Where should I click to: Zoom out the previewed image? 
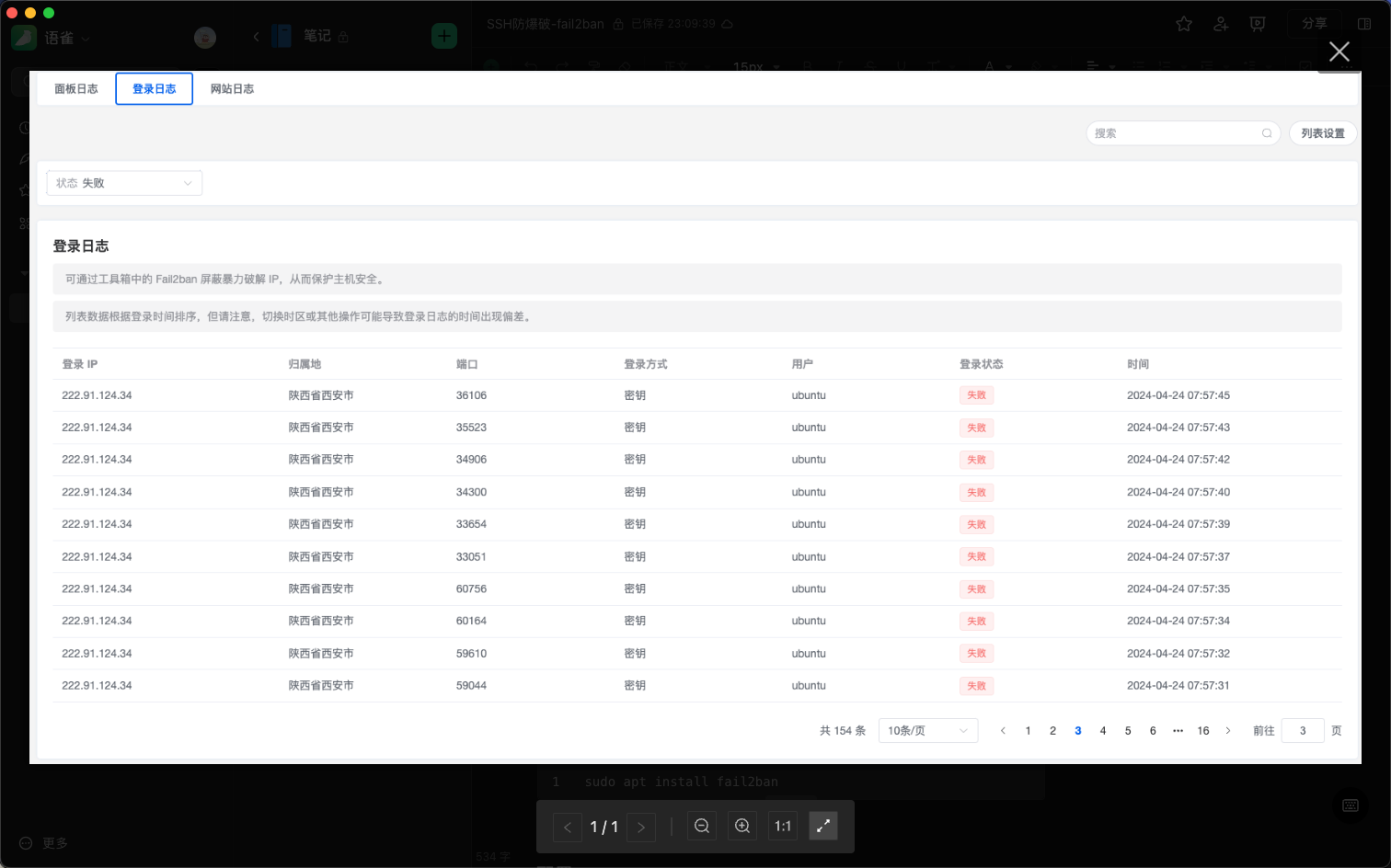[x=702, y=826]
